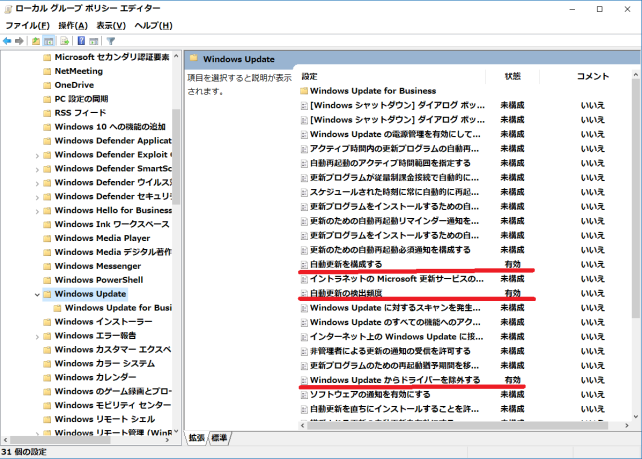642x459 pixels.
Task: Click policy icon beside 非管理者による更新の通知の受信を許可する
Action: pos(304,351)
